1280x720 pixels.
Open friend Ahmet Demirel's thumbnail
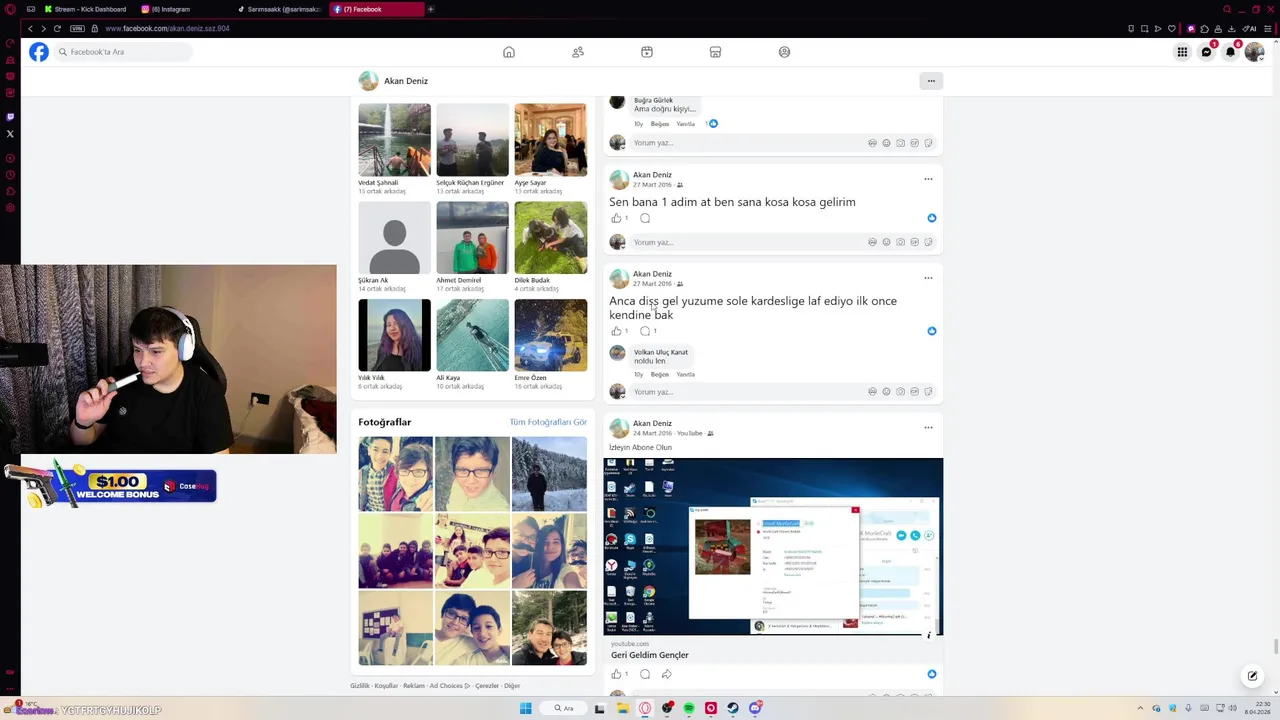[x=472, y=237]
